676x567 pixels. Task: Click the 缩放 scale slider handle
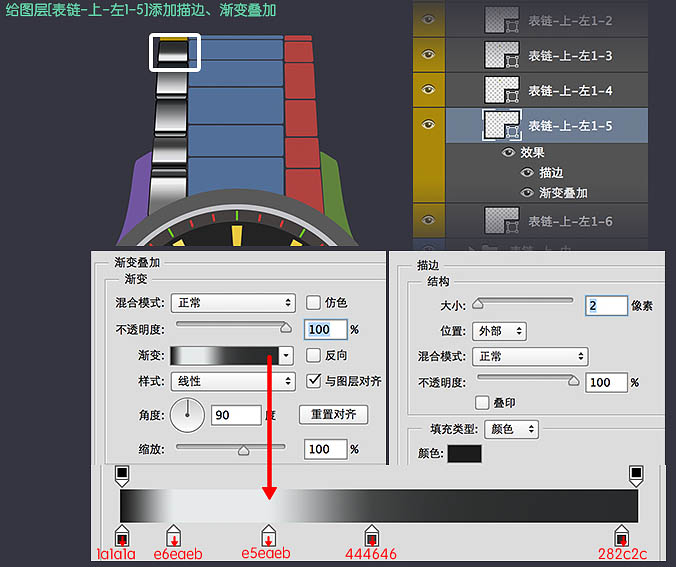244,451
